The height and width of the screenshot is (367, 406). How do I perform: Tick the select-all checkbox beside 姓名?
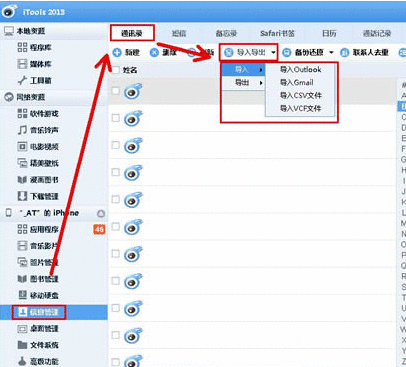coord(115,70)
